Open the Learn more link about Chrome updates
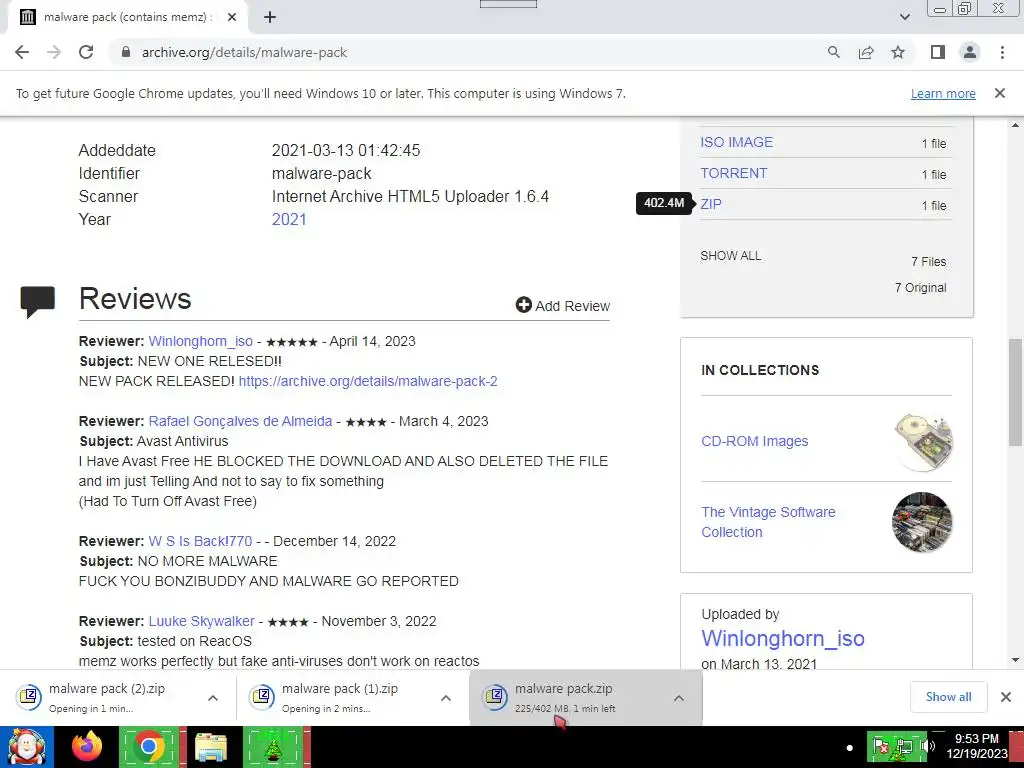Screen dimensions: 1024x768 (943, 93)
